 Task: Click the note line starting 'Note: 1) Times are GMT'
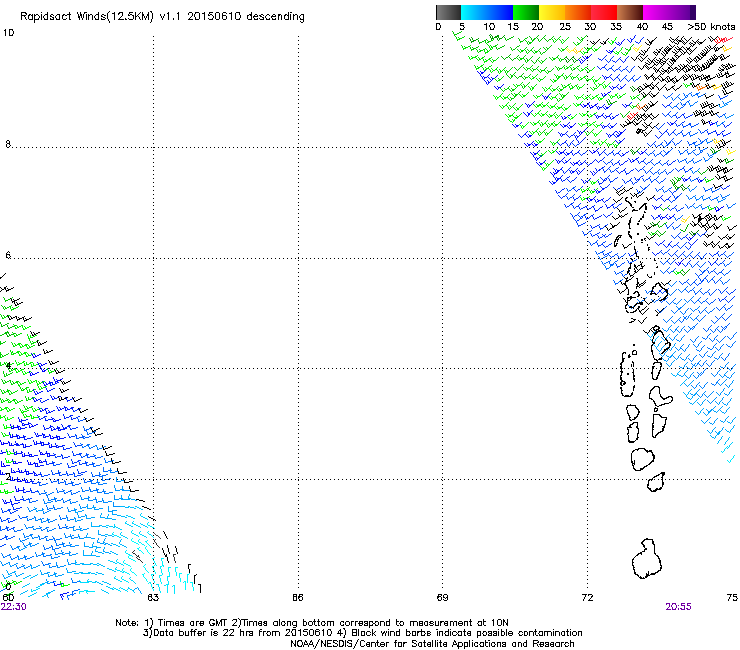(312, 623)
